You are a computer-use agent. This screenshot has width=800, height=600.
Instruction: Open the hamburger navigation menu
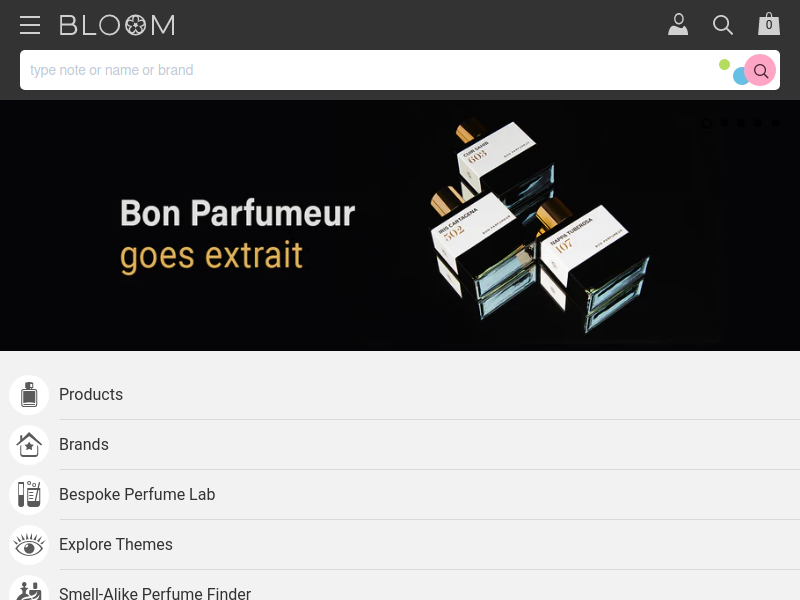30,25
